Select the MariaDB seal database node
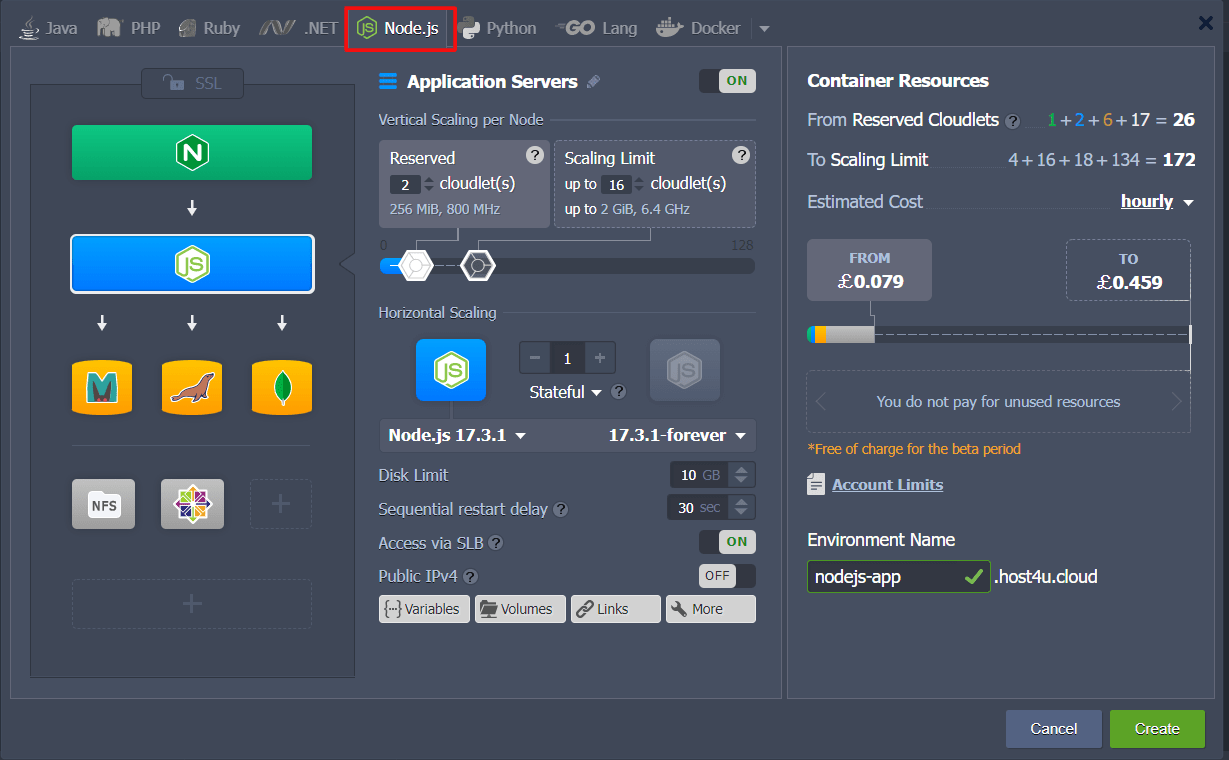The height and width of the screenshot is (760, 1229). [x=191, y=388]
